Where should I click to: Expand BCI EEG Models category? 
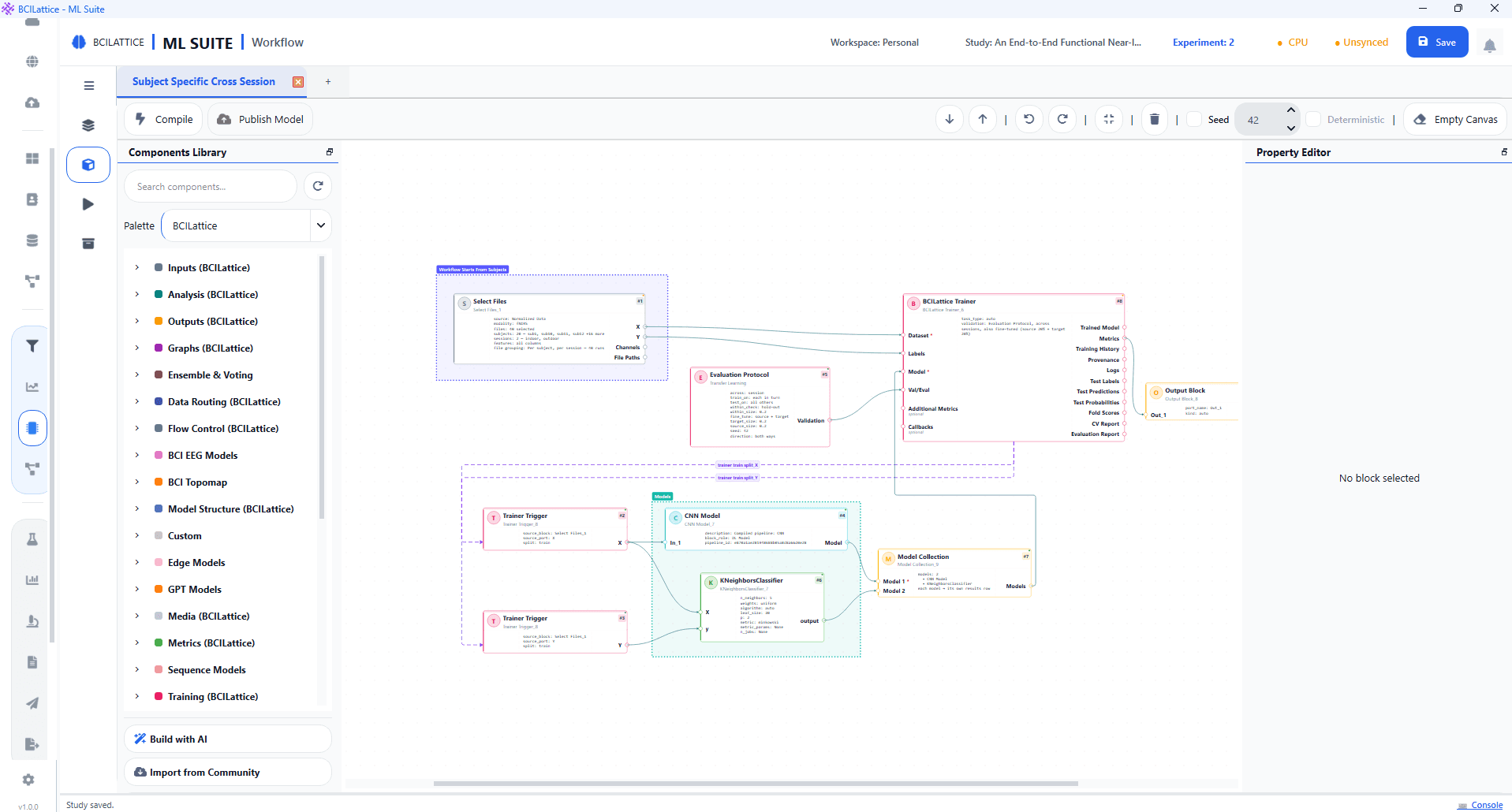click(x=137, y=456)
